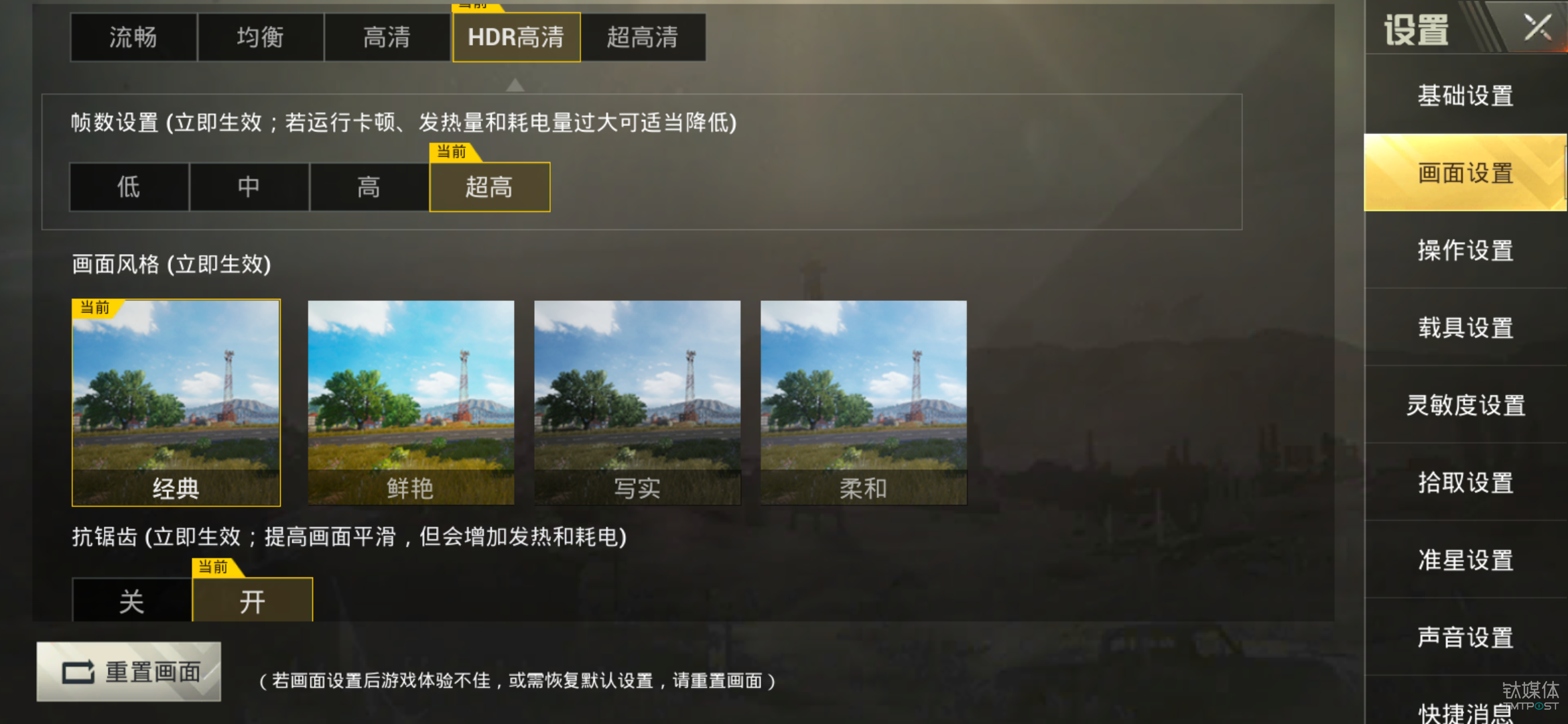Viewport: 1568px width, 724px height.
Task: Close the settings panel with X icon
Action: click(x=1537, y=28)
